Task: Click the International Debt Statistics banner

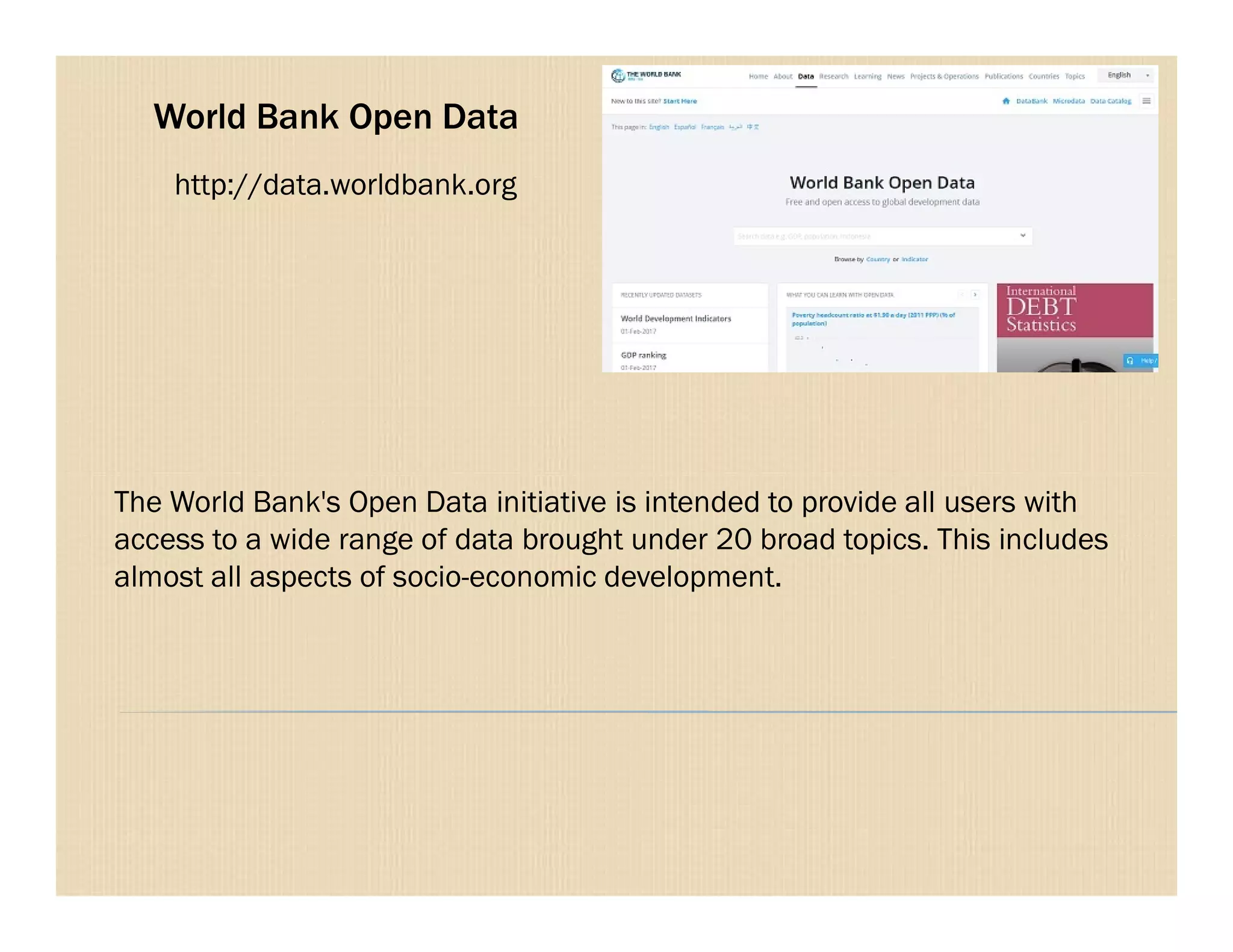Action: pos(1075,327)
